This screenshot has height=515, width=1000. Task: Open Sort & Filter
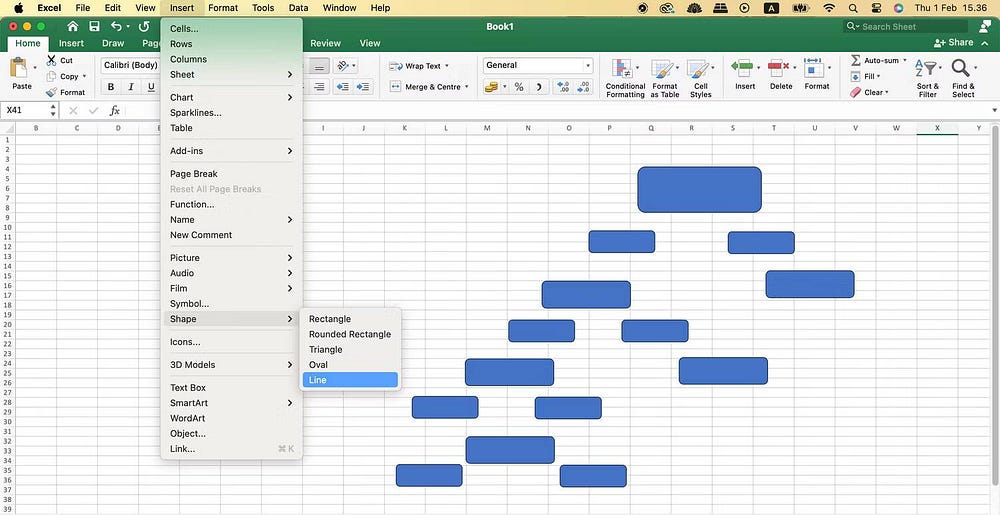coord(927,78)
